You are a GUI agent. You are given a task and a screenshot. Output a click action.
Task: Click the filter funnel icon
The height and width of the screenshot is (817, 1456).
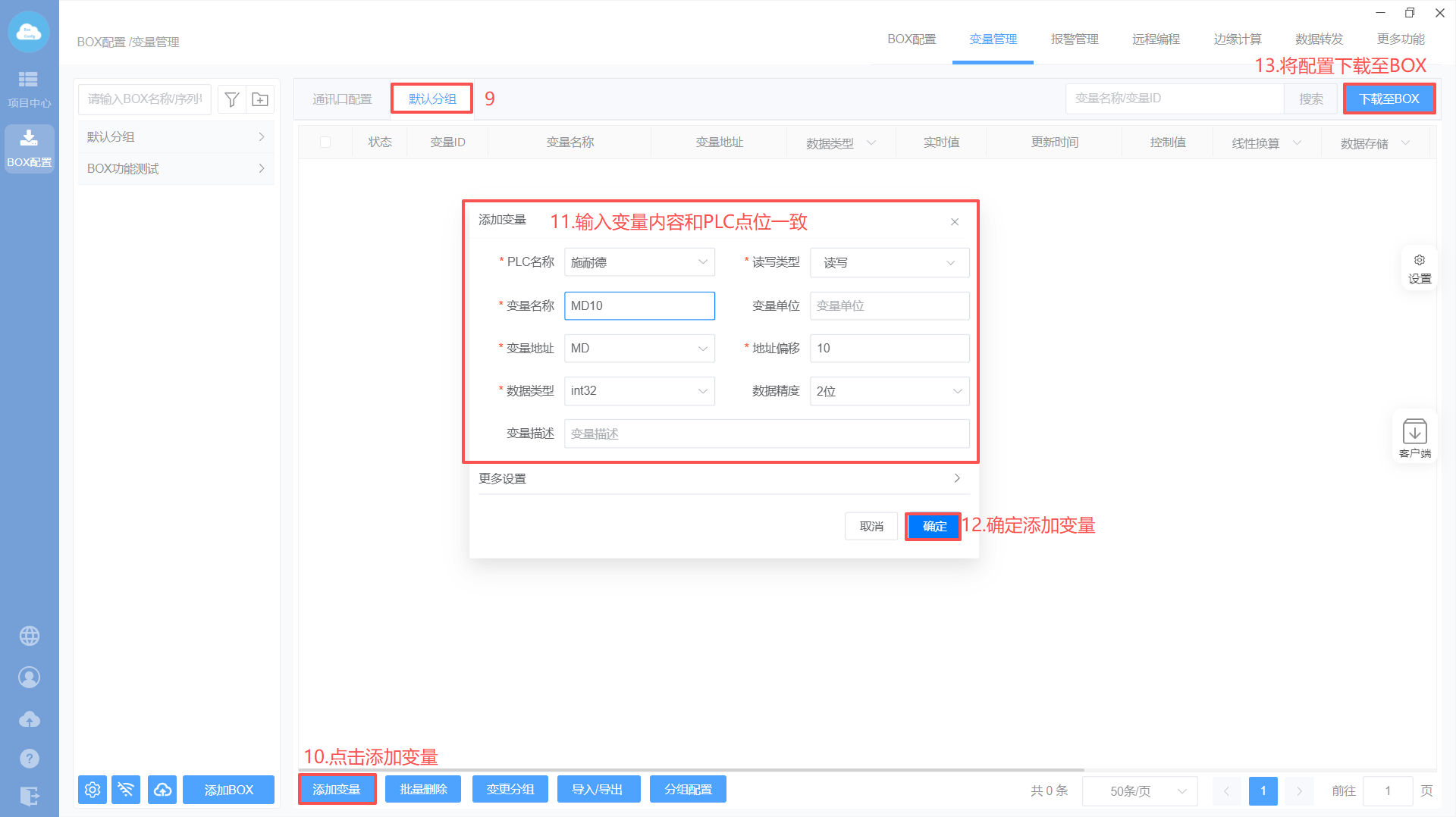click(x=232, y=99)
